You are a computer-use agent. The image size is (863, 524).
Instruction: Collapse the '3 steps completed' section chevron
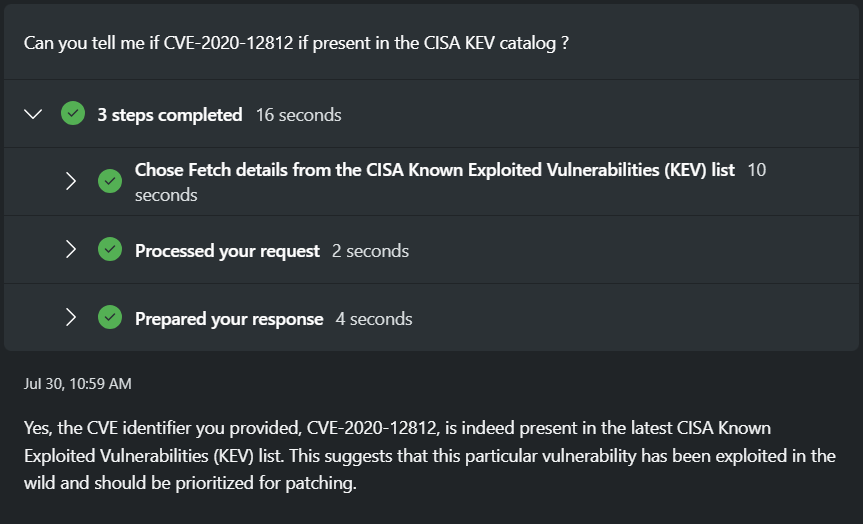[33, 114]
